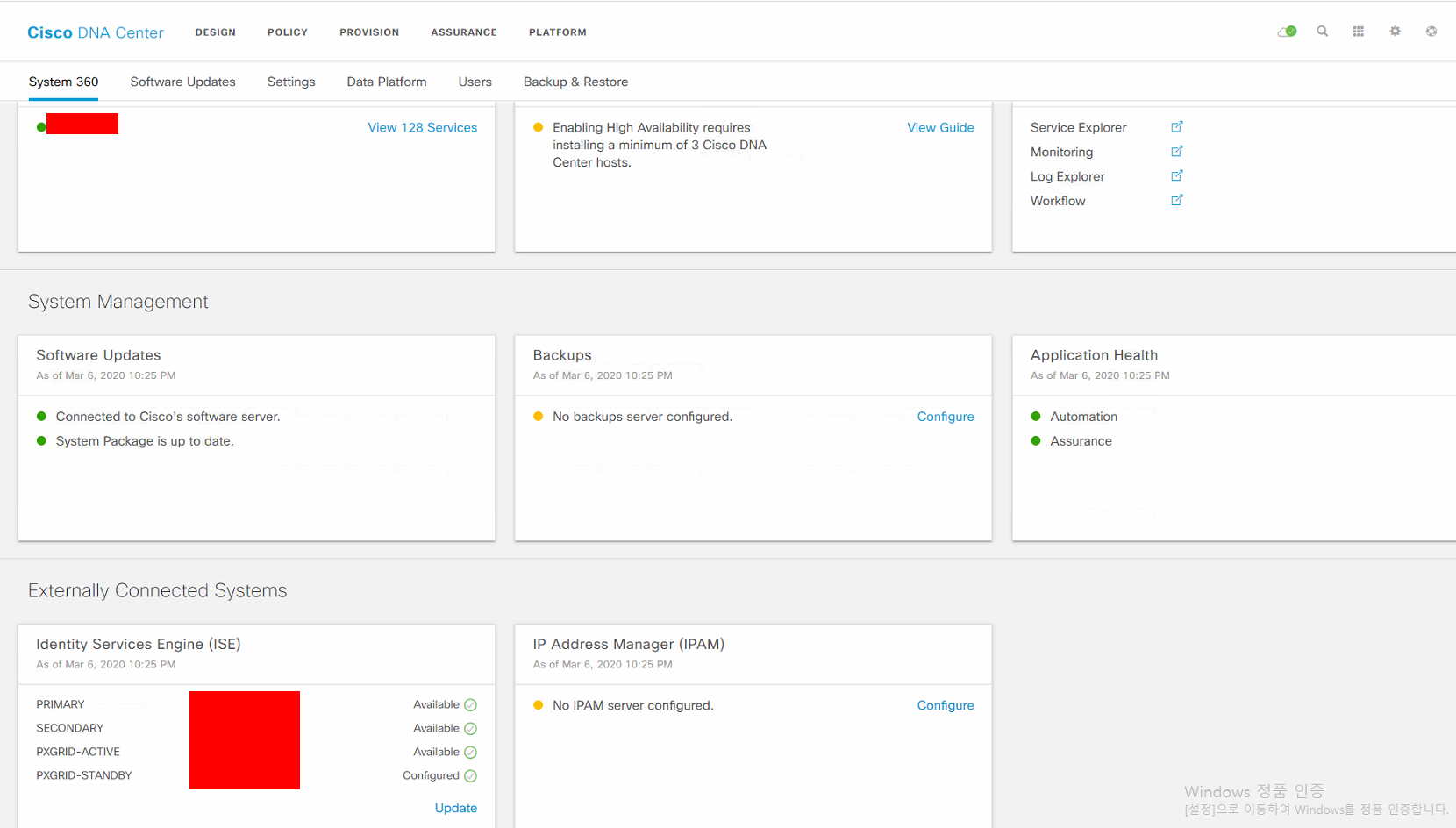Screen dimensions: 1456x828
Task: Click the Application Health card title
Action: tap(1094, 355)
